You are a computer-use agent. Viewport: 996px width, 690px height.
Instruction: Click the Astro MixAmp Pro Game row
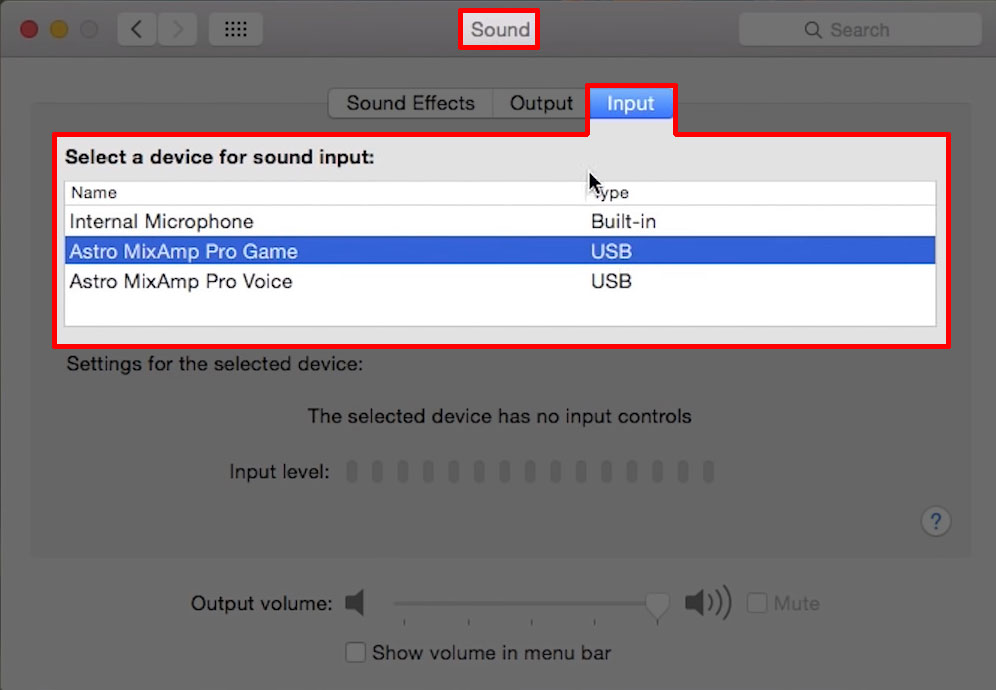coord(300,251)
